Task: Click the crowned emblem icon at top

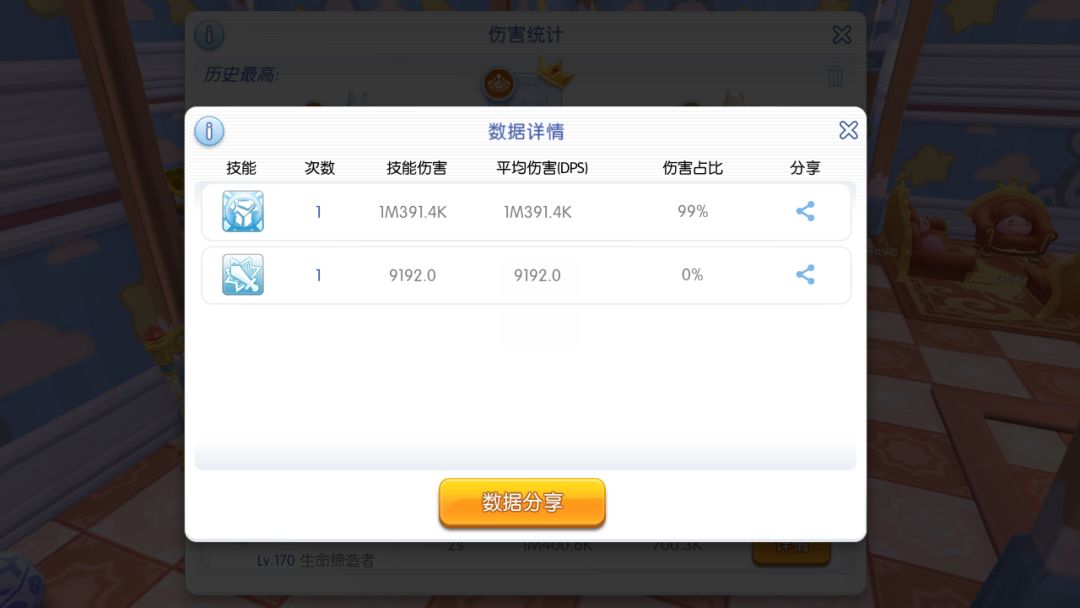Action: [499, 85]
